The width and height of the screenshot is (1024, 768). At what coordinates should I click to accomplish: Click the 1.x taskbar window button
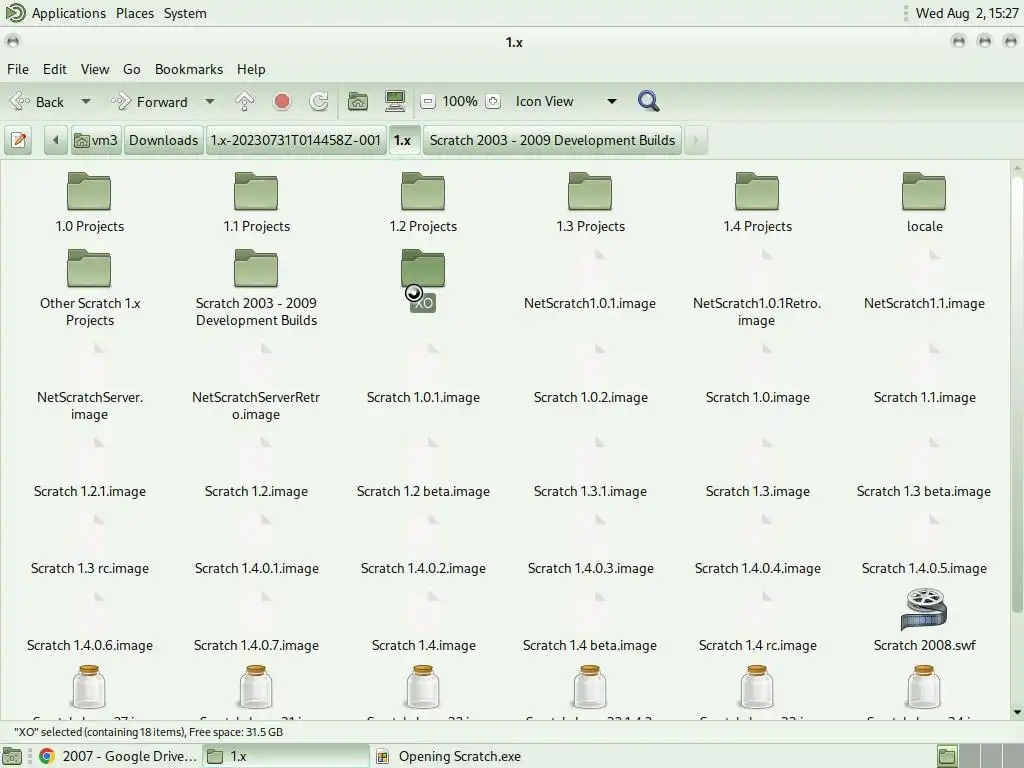coord(285,756)
